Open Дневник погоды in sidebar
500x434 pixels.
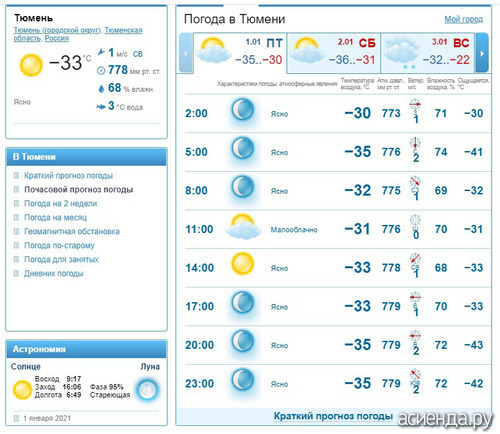point(54,273)
